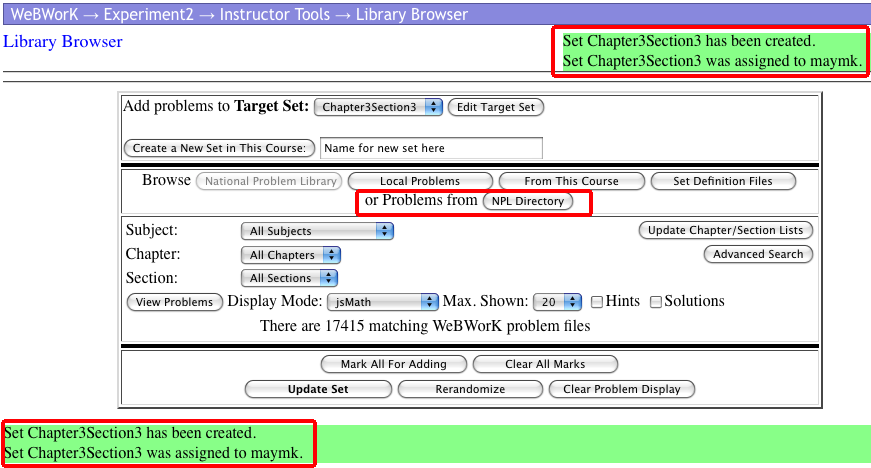This screenshot has width=871, height=468.
Task: Click '17415 matching WeBWorK problem files' text
Action: pyautogui.click(x=457, y=326)
